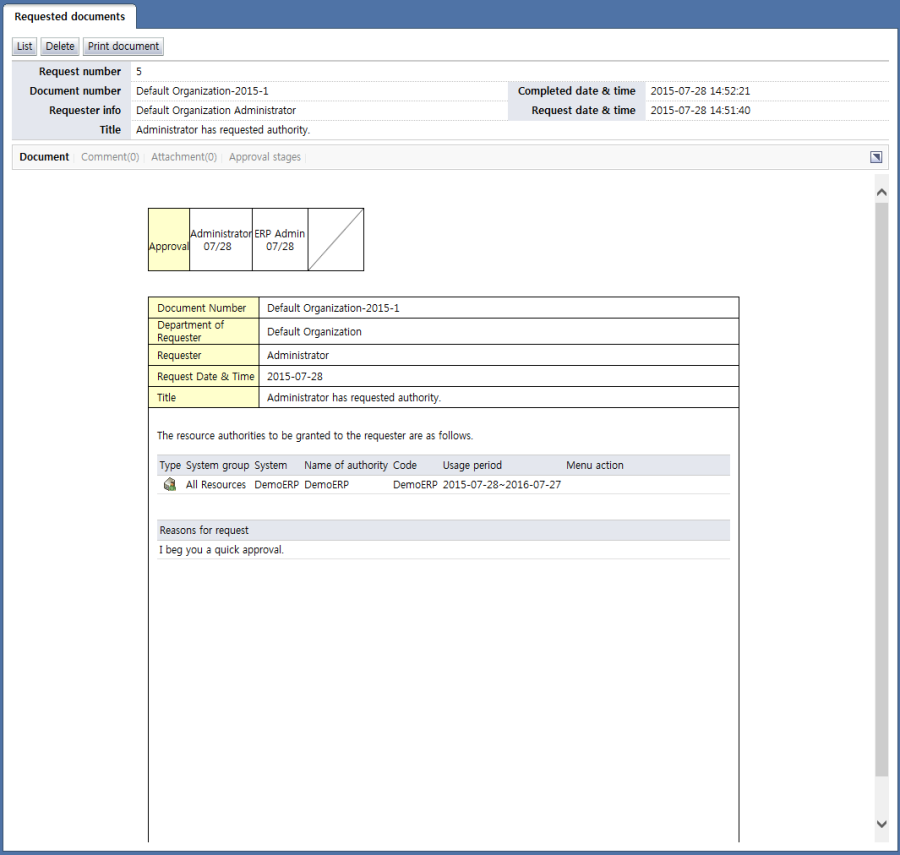Show the Approval stages tab
The height and width of the screenshot is (855, 900).
coord(265,157)
